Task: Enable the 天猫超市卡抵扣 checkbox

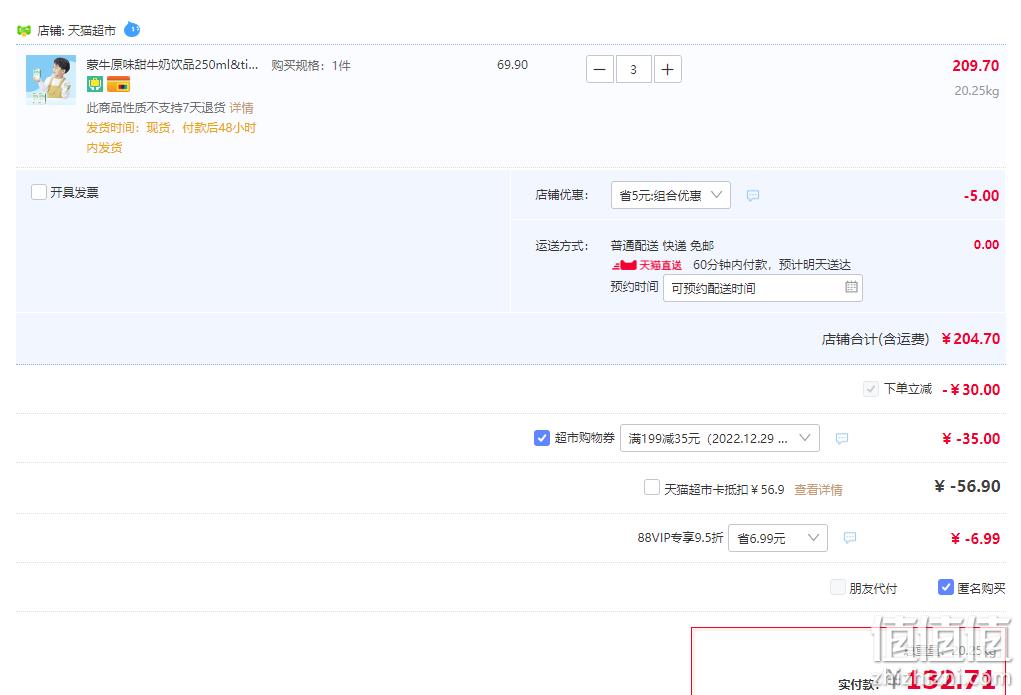Action: [x=652, y=487]
